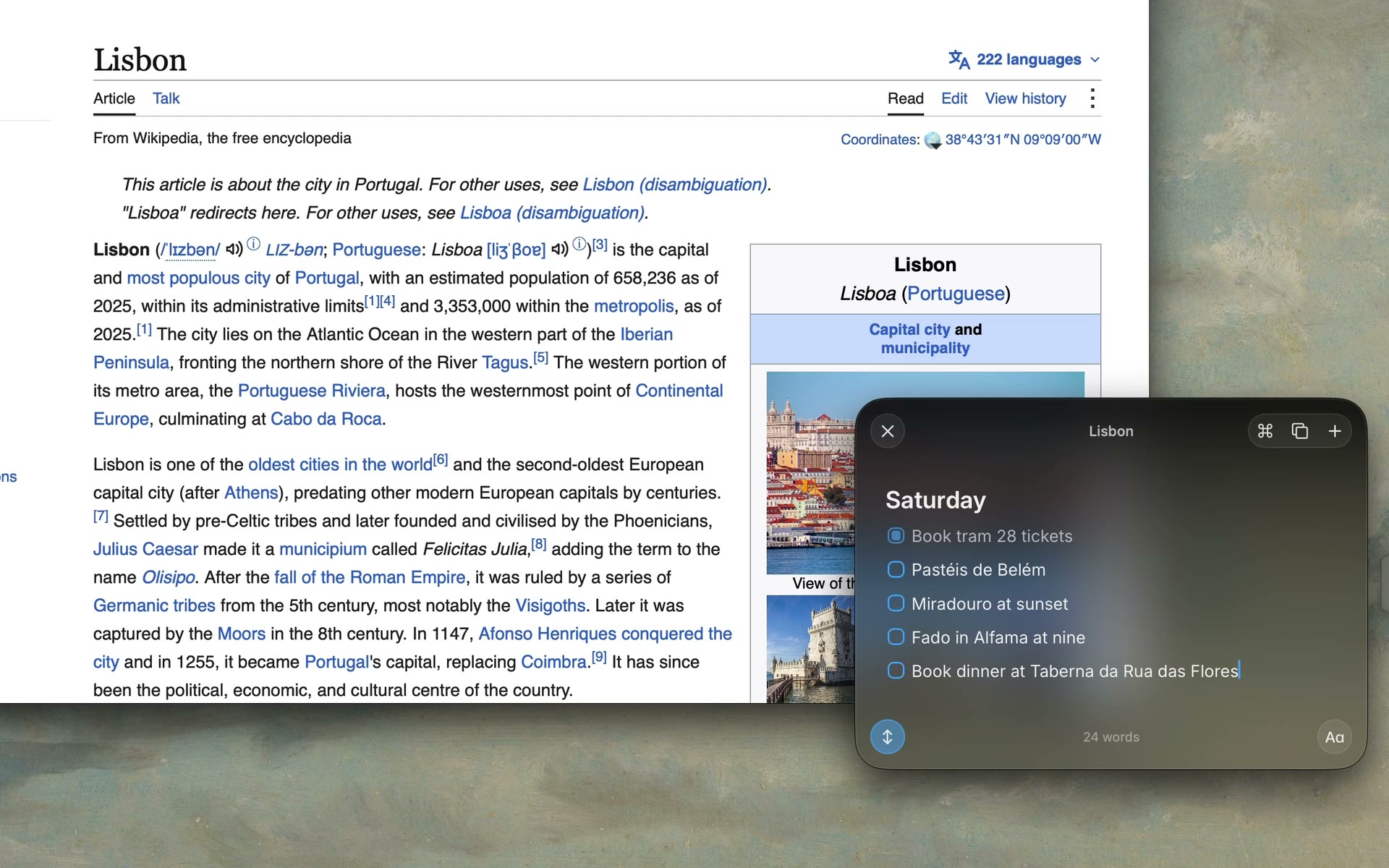Screen dimensions: 1389x868
Task: Open the Moors link
Action: [242, 634]
